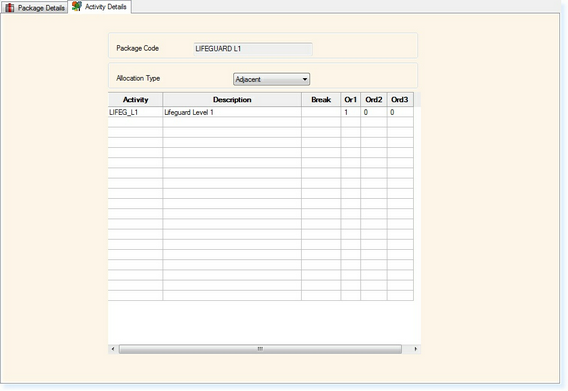Screen dimensions: 568x391
Task: Click the Ord3 column header
Action: [400, 100]
